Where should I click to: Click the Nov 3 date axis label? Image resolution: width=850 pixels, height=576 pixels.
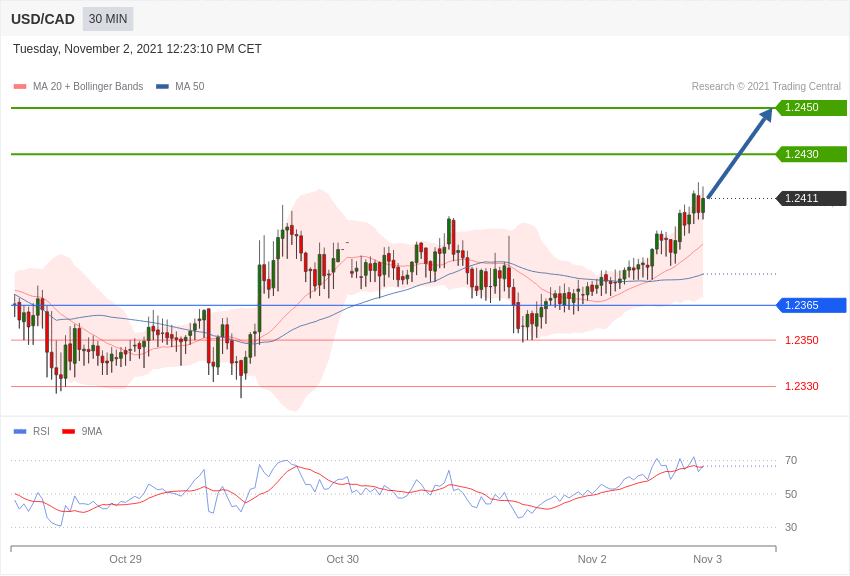(707, 559)
